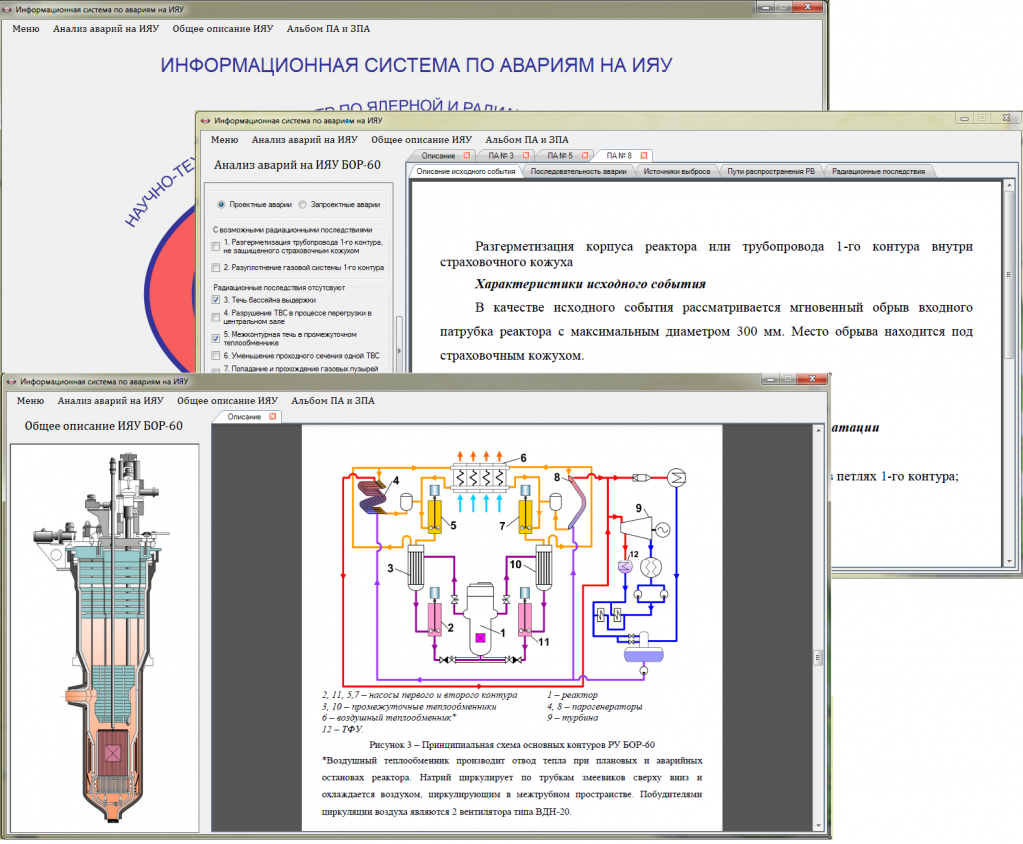Click the app icon in the middle window title bar
This screenshot has width=1023, height=844.
205,119
